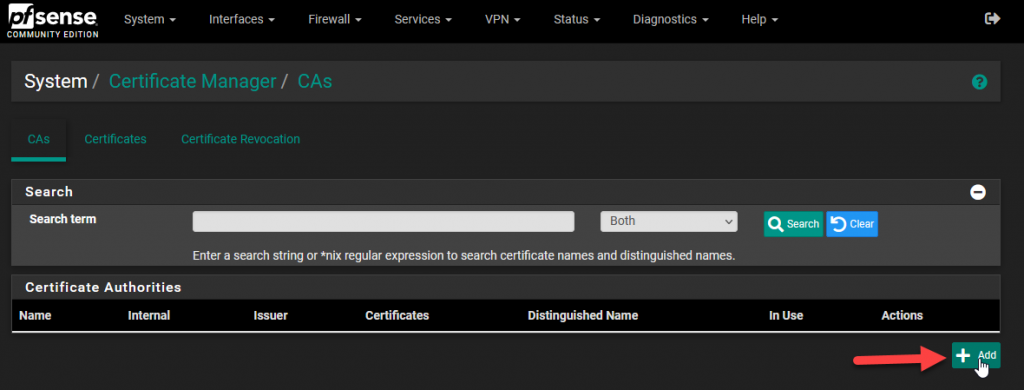Click the logout icon in the navbar
The image size is (1024, 390).
992,19
